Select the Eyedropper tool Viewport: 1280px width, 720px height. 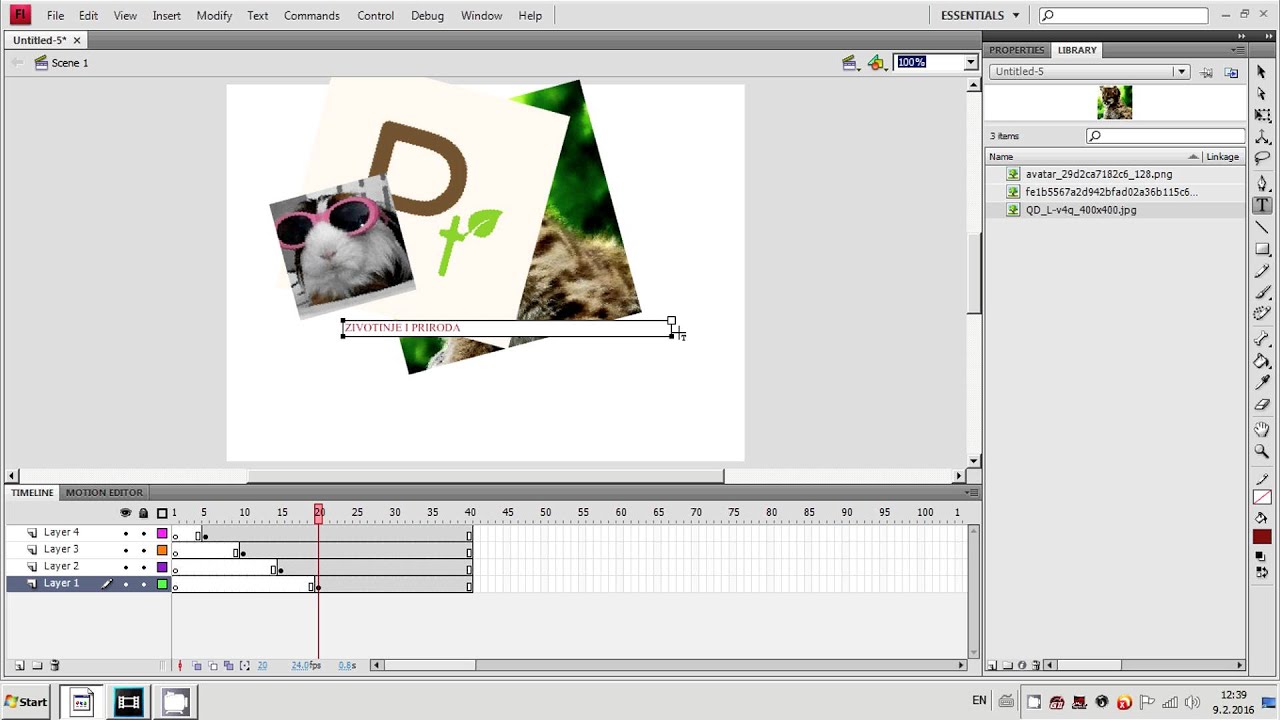(x=1262, y=383)
